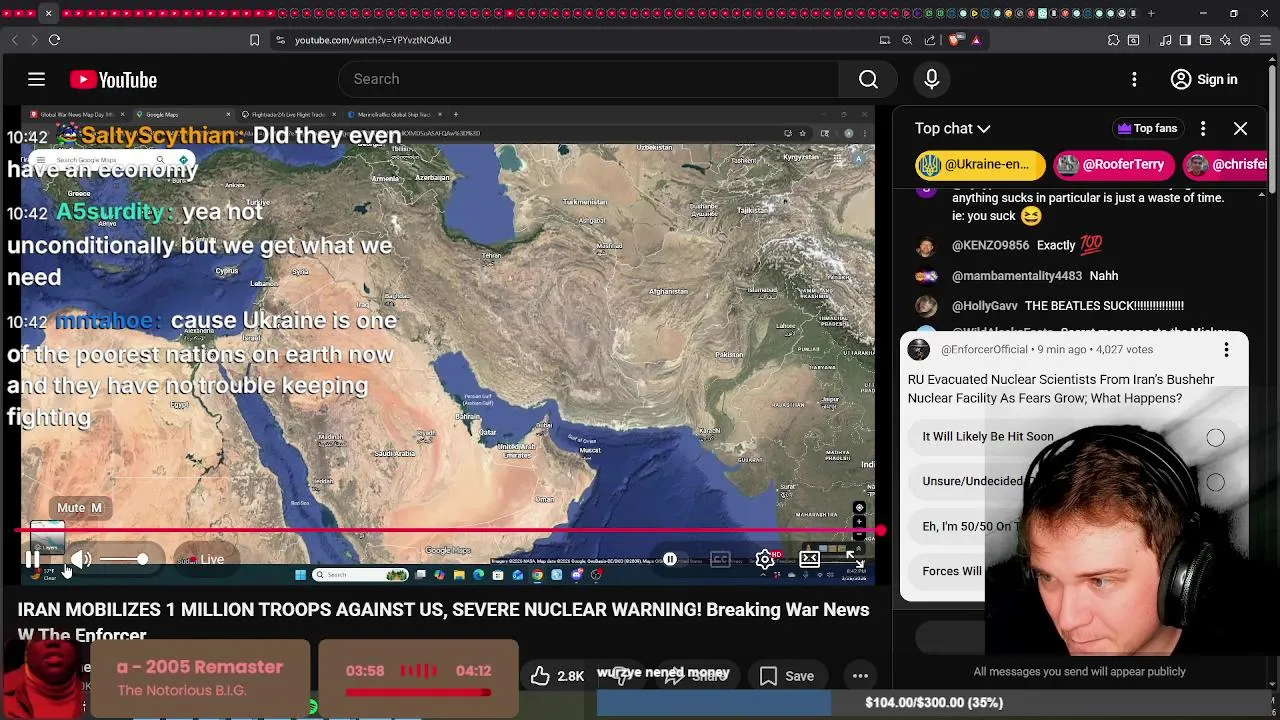Click the video title text
Image resolution: width=1280 pixels, height=720 pixels.
pyautogui.click(x=443, y=621)
